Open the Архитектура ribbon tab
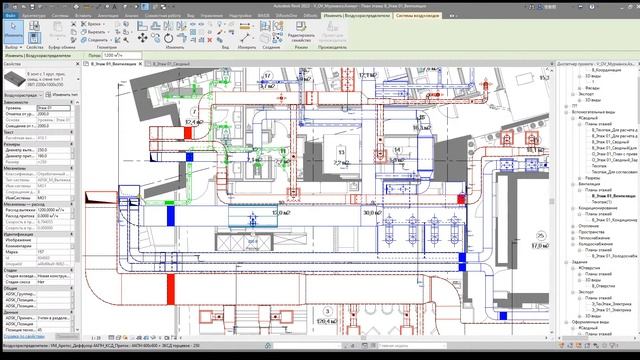Viewport: 640px width, 360px height. click(x=34, y=16)
